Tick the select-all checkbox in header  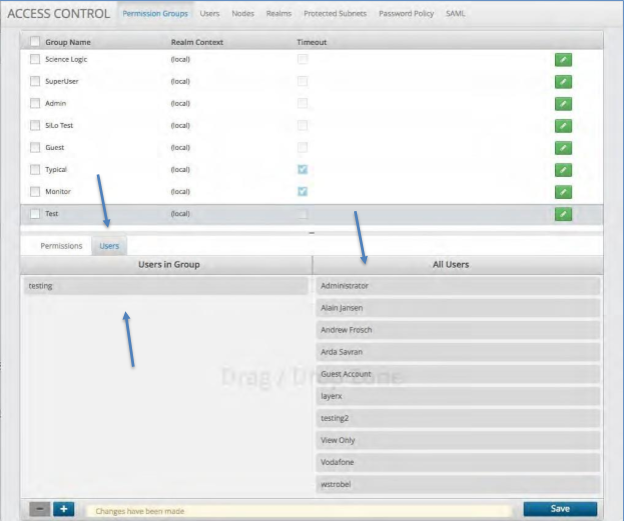[x=35, y=42]
